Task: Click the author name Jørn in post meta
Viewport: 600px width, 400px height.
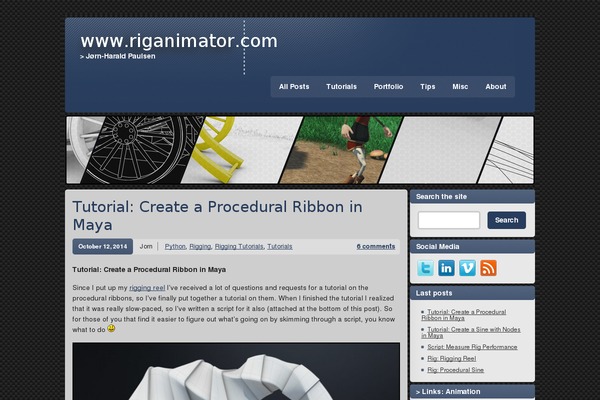Action: (x=146, y=247)
